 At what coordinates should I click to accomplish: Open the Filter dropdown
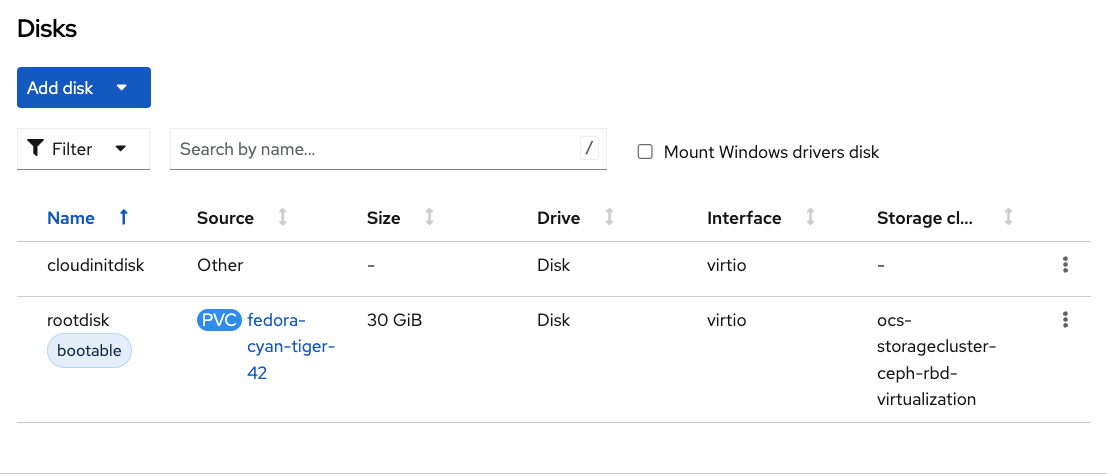pyautogui.click(x=83, y=149)
